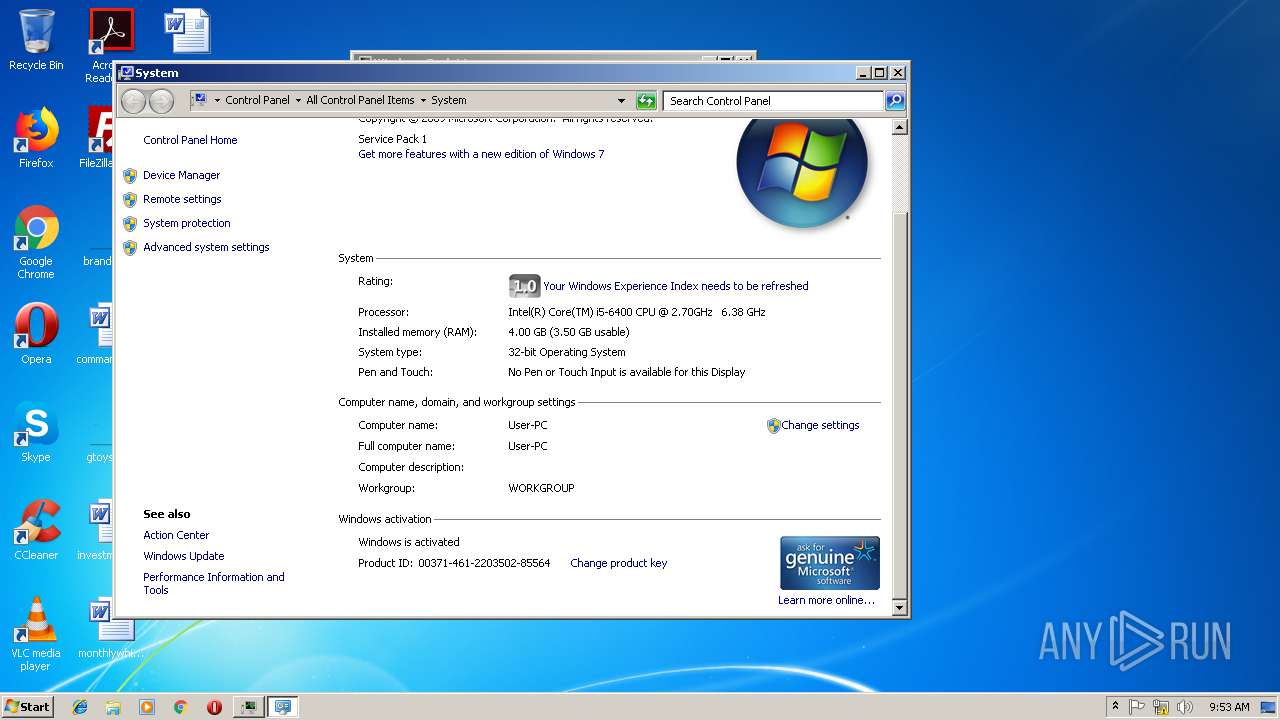
Task: Click Change settings link
Action: (820, 425)
